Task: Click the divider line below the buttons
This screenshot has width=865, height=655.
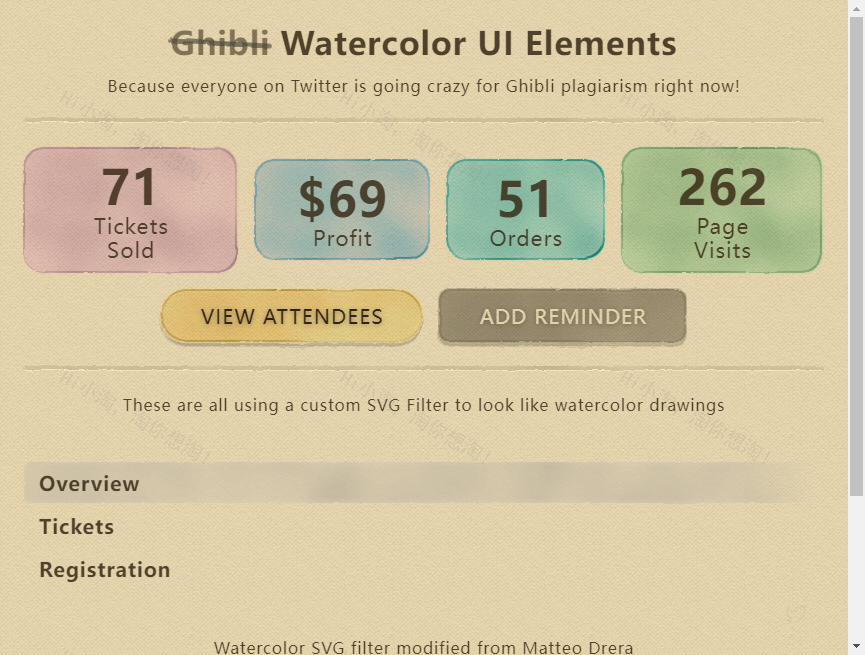Action: point(423,369)
